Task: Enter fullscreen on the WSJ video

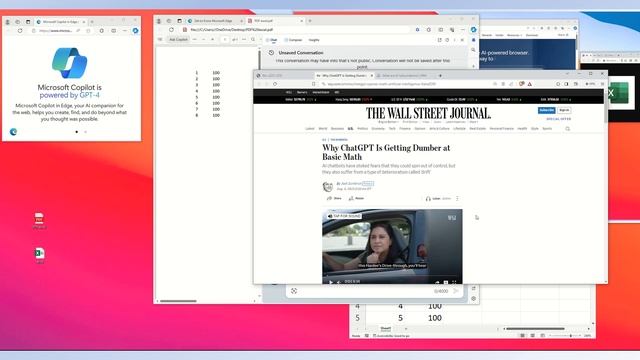Action: click(x=454, y=282)
